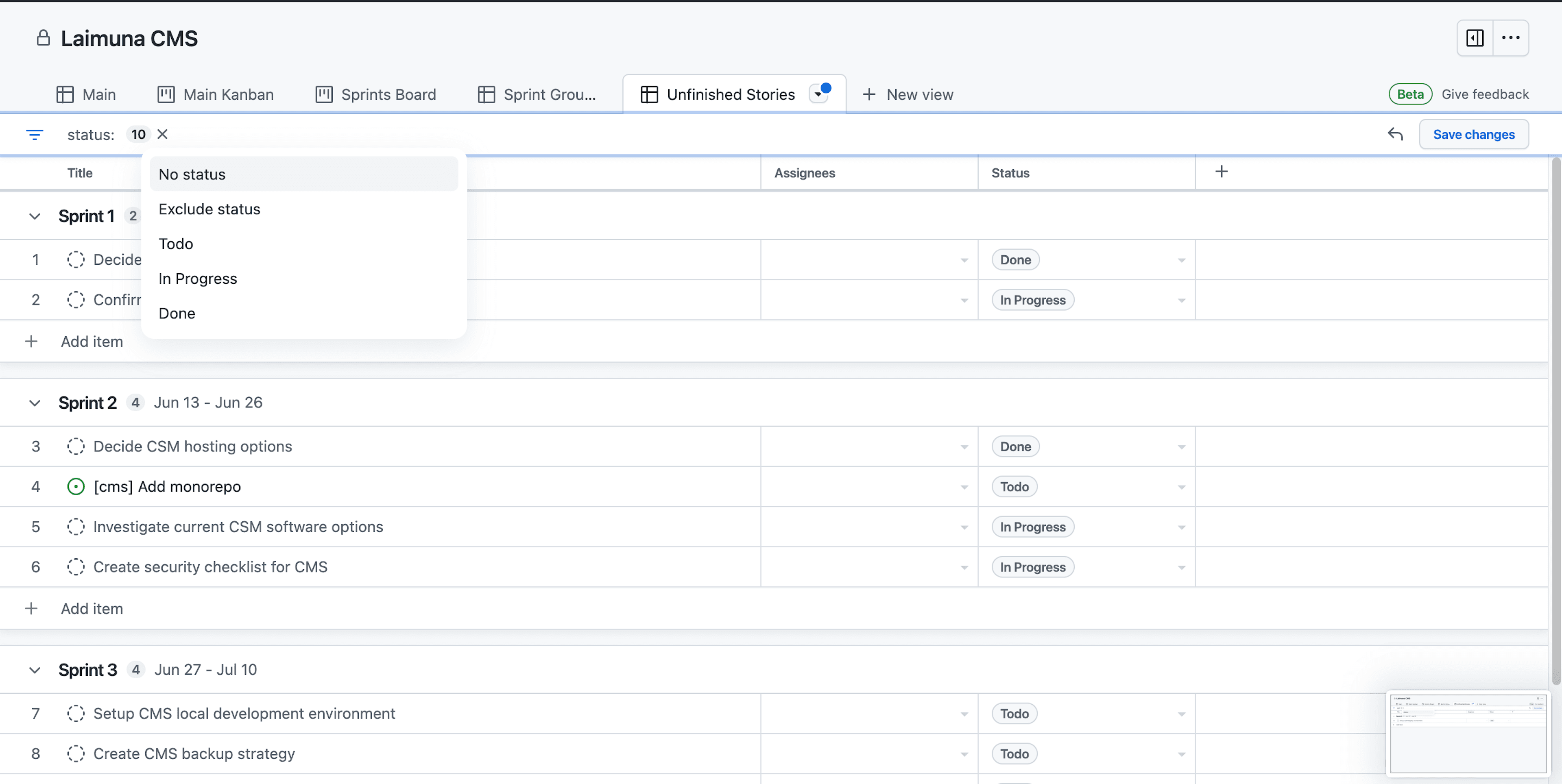Click draft icon of Setup CMS local development
Screen dimensions: 1562x784
point(76,713)
